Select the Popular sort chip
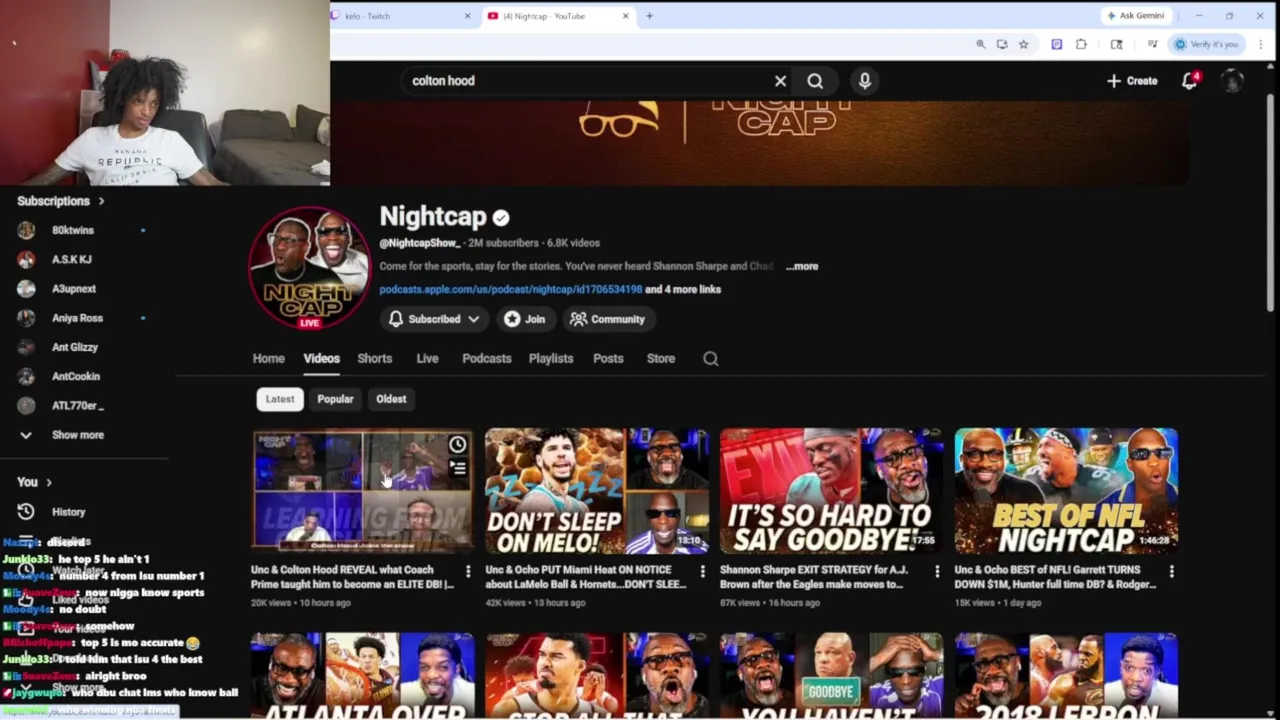1280x720 pixels. [335, 399]
